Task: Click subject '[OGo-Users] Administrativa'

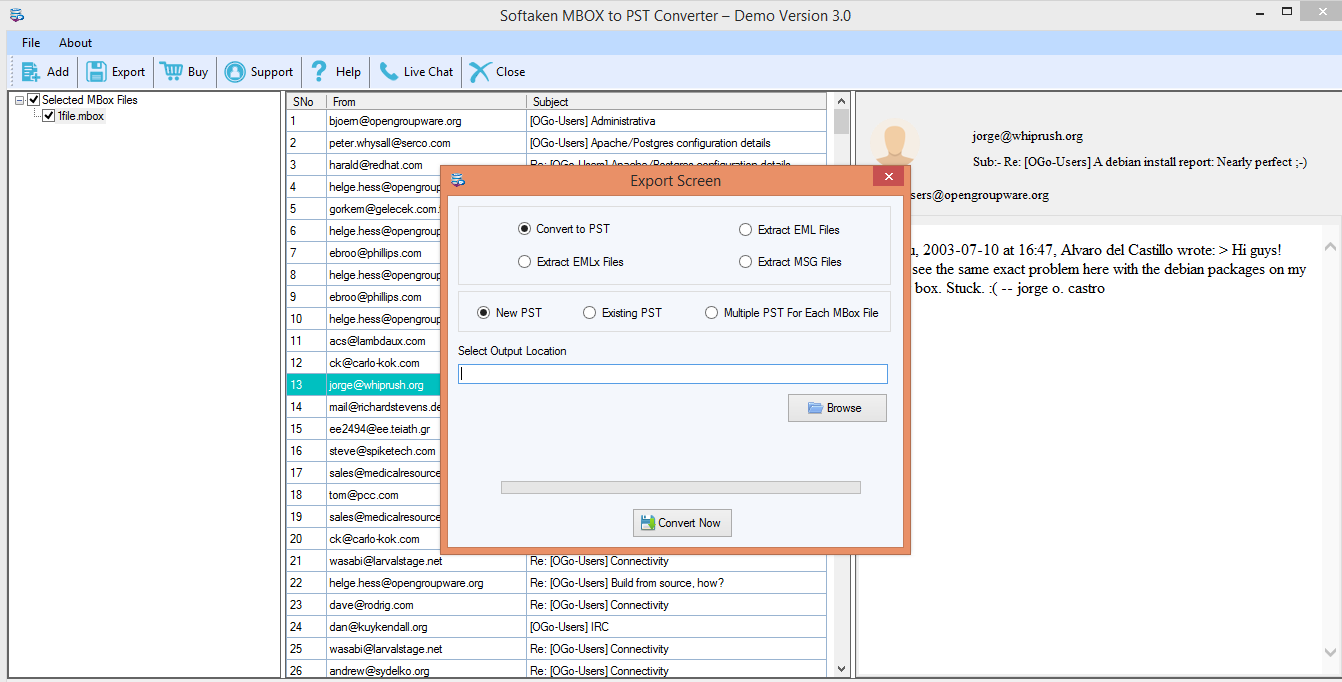Action: (592, 121)
